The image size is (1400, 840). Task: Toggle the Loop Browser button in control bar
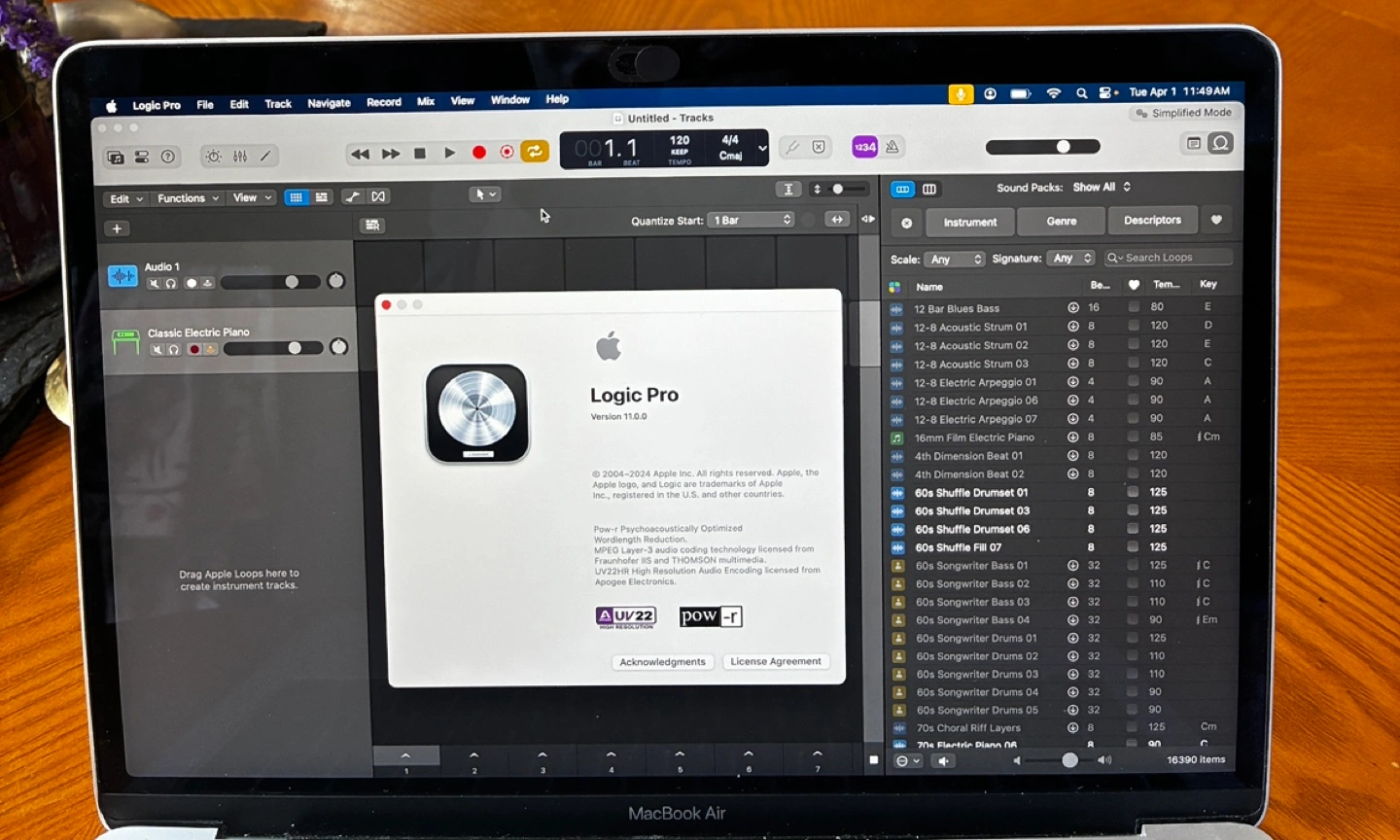pyautogui.click(x=1221, y=144)
